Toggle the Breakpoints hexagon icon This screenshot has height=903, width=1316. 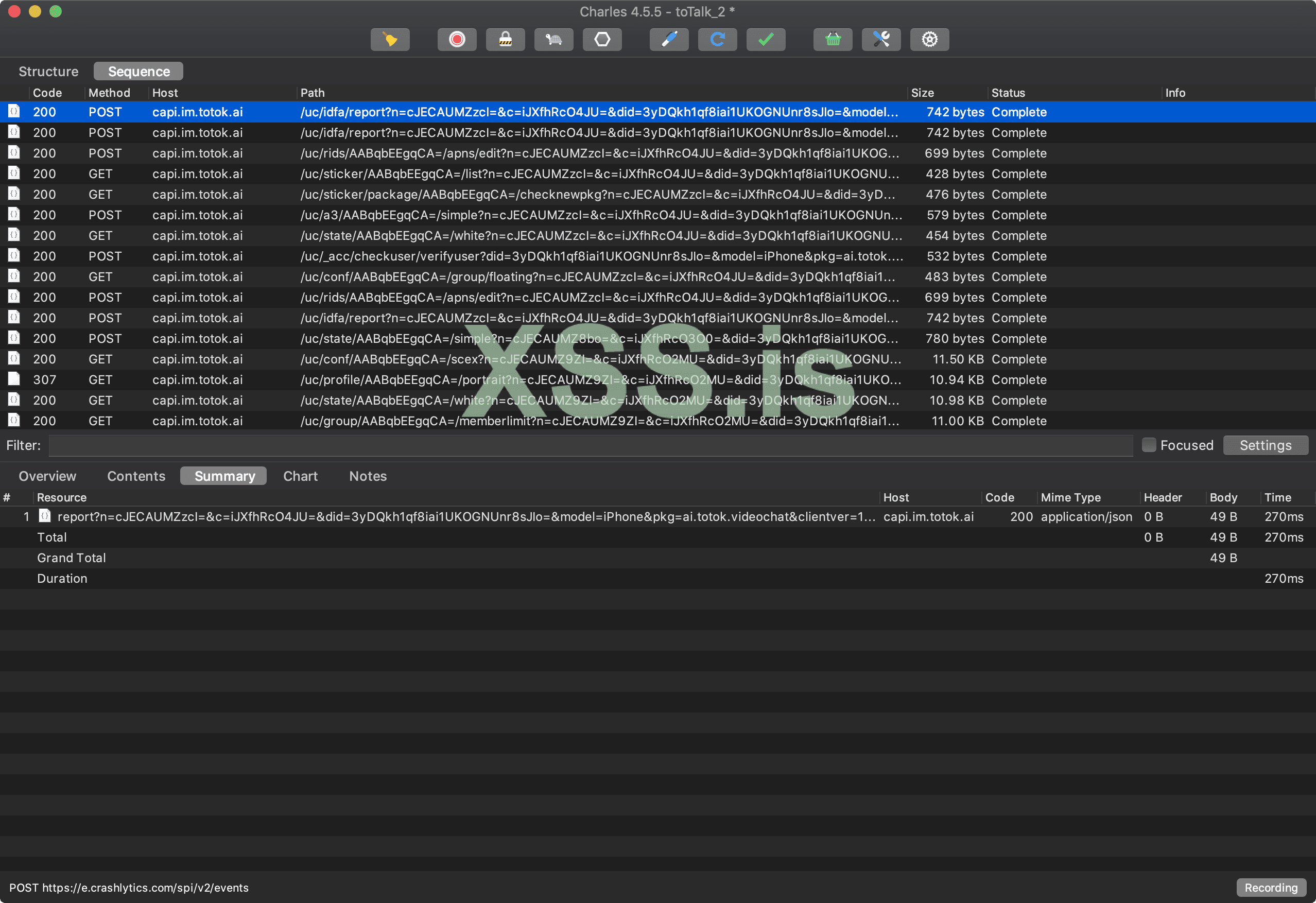602,39
